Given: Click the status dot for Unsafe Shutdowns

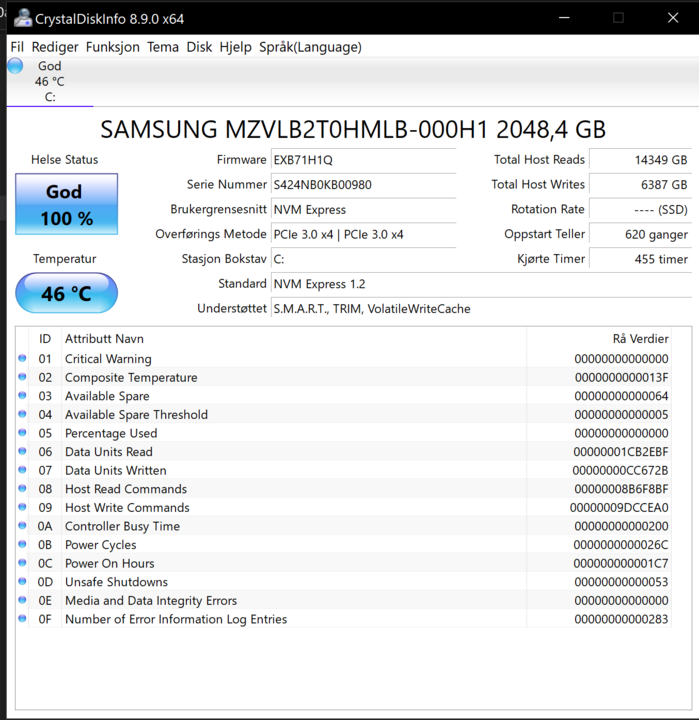Looking at the screenshot, I should pyautogui.click(x=22, y=581).
